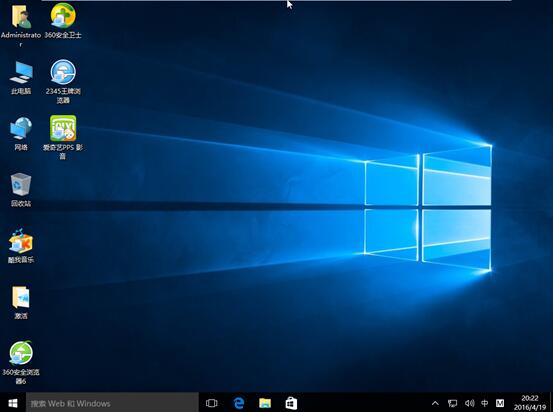
Task: Click Show Desktop strip at taskbar end
Action: click(x=551, y=402)
